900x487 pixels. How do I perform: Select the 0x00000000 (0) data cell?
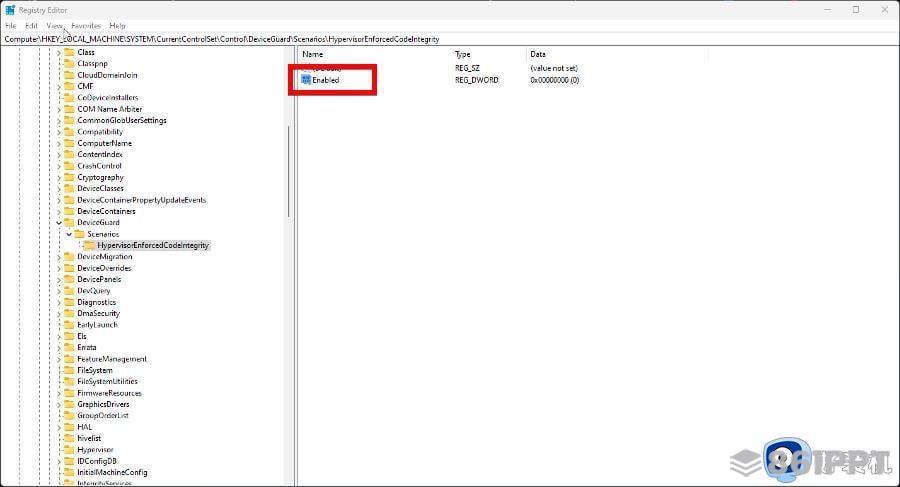pyautogui.click(x=554, y=80)
